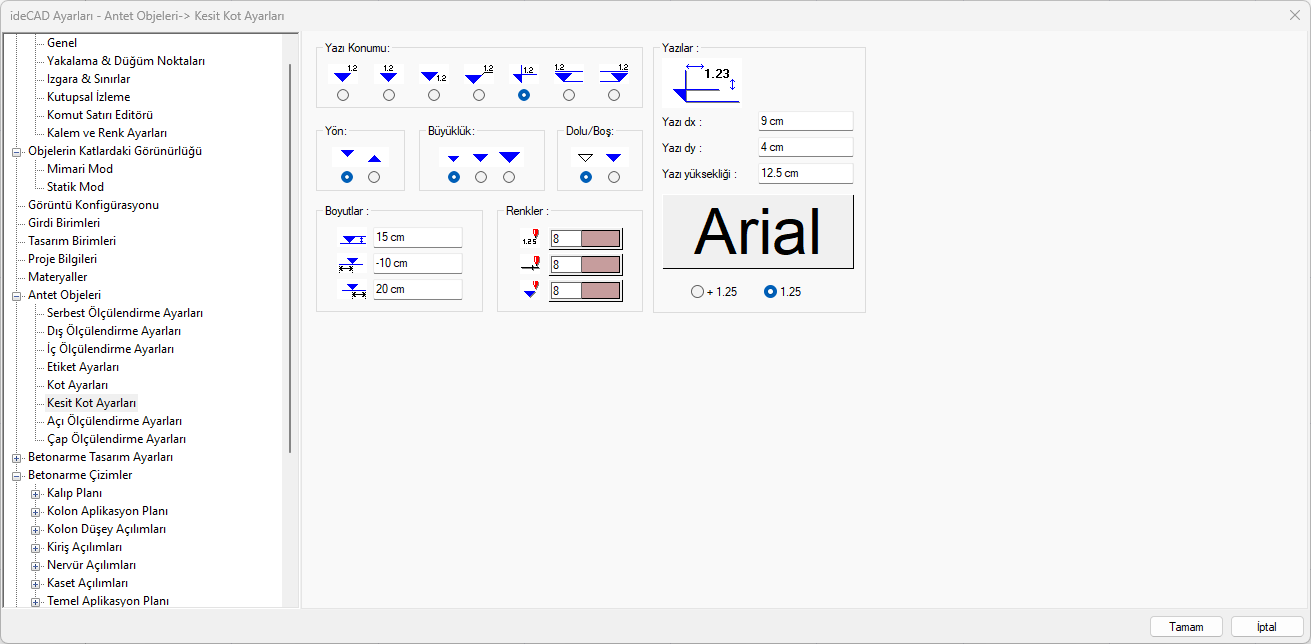Click the 1.23 text offset preview icon

point(707,81)
